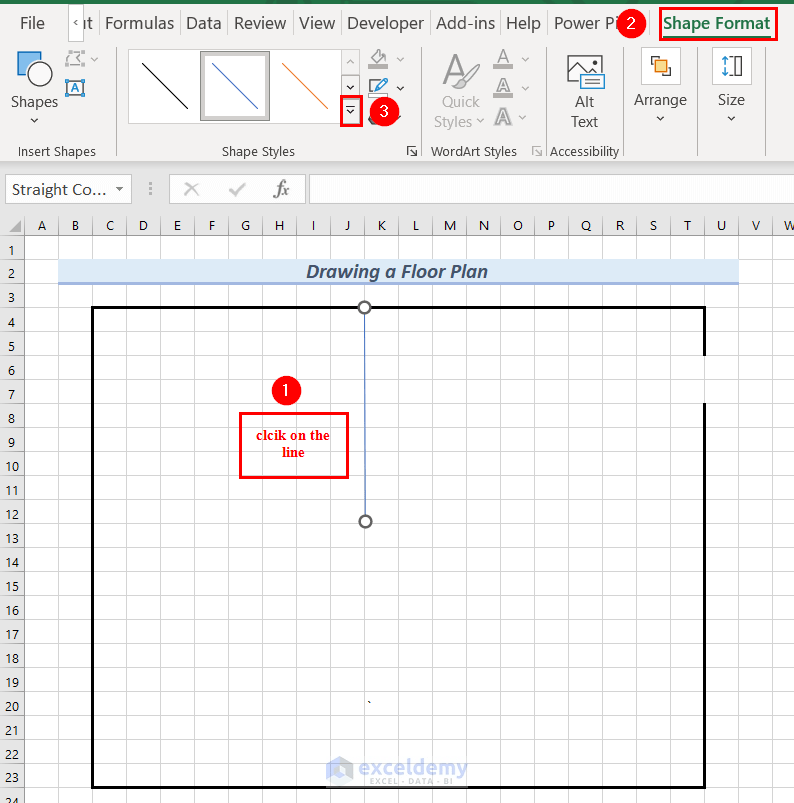This screenshot has height=803, width=794.
Task: Click the Shape Outline pen icon
Action: (x=379, y=87)
